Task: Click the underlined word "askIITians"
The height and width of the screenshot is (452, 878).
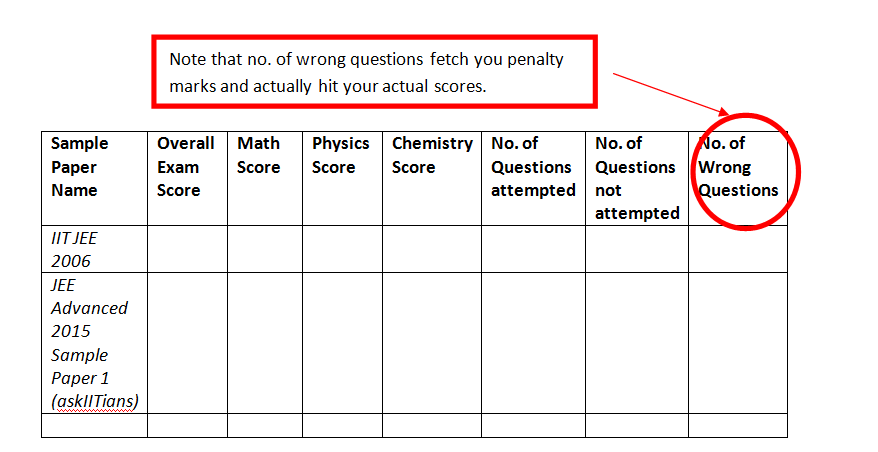Action: pos(95,402)
